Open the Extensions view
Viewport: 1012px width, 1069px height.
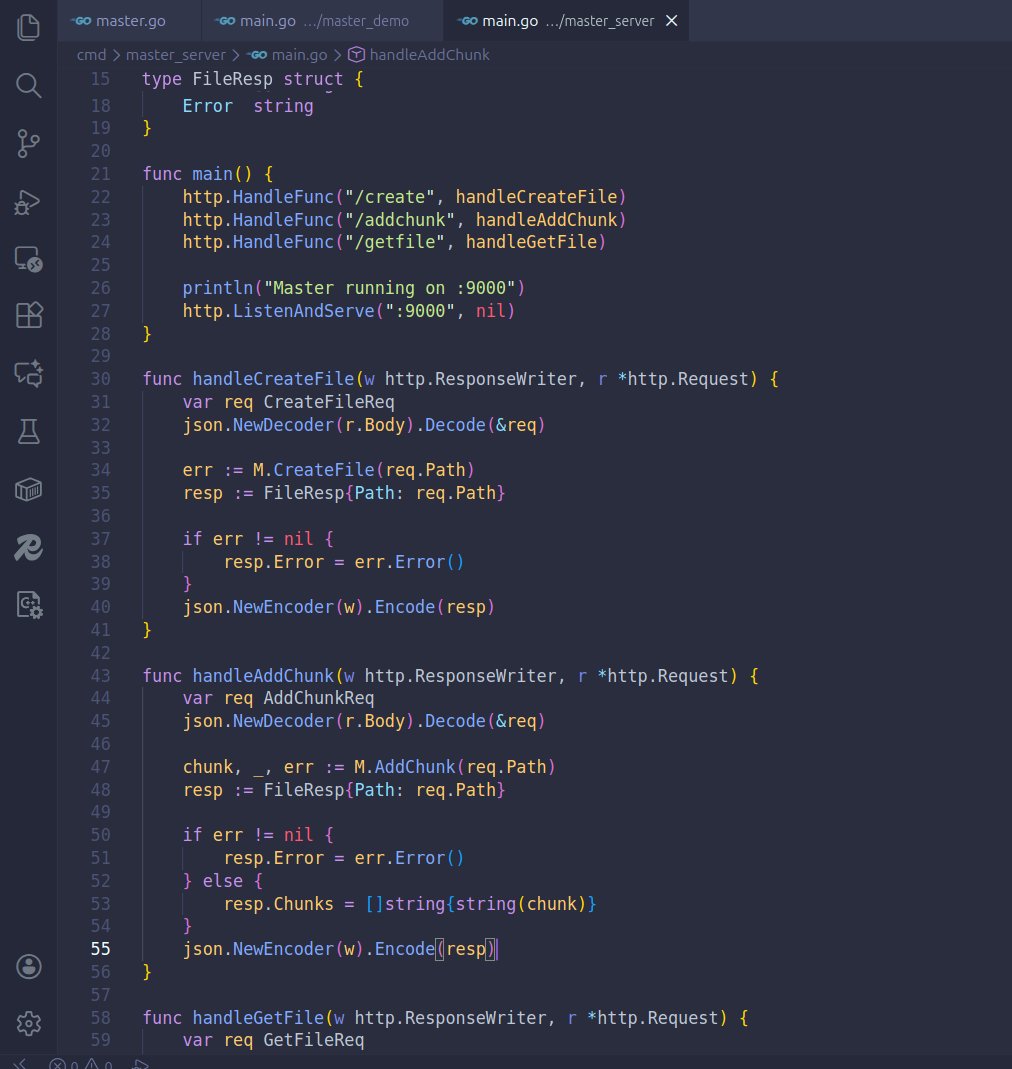pyautogui.click(x=28, y=315)
